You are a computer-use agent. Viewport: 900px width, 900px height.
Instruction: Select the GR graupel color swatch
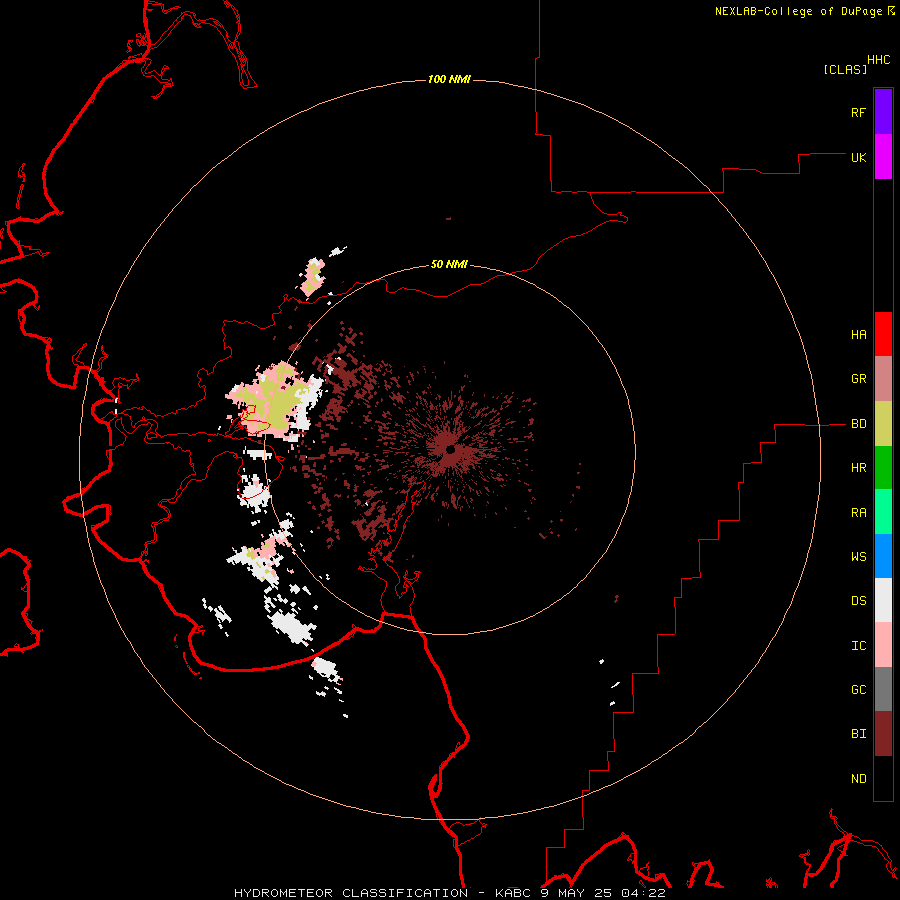[x=883, y=379]
